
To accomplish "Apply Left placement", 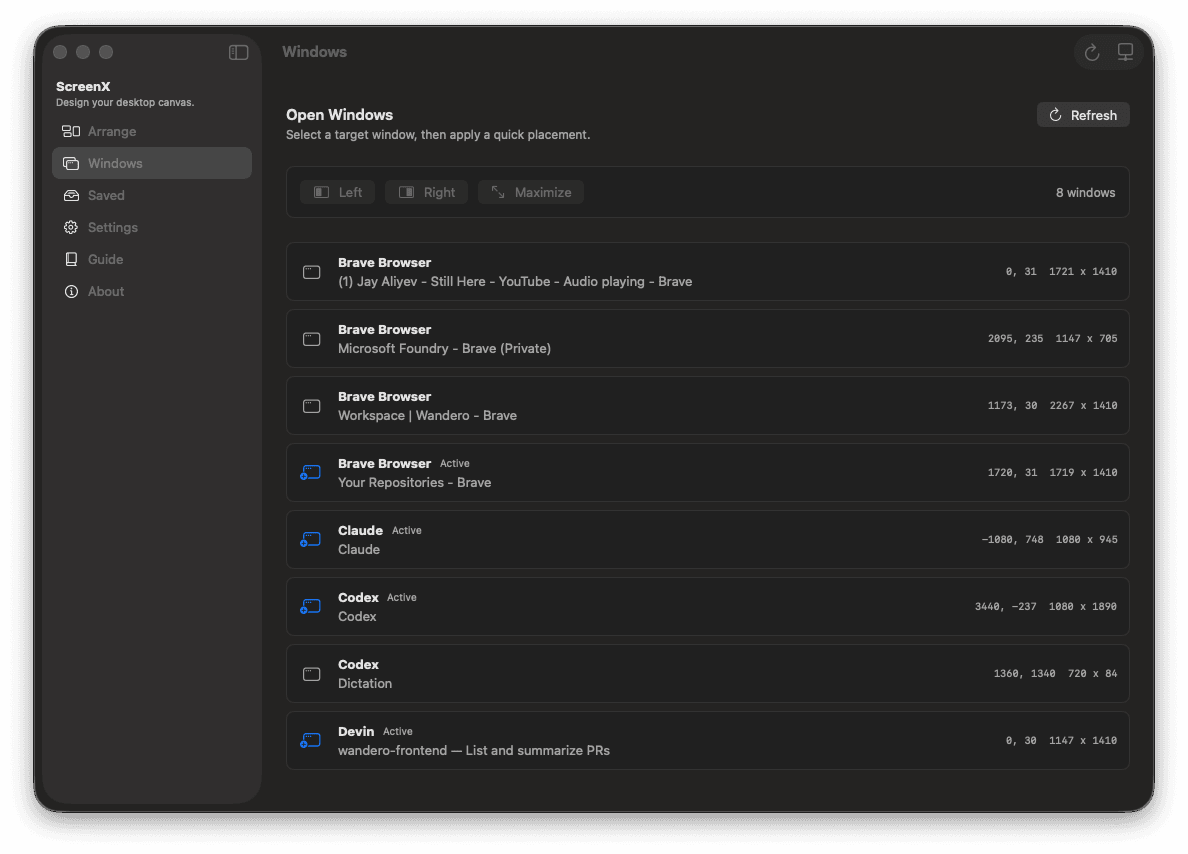I will tap(337, 192).
